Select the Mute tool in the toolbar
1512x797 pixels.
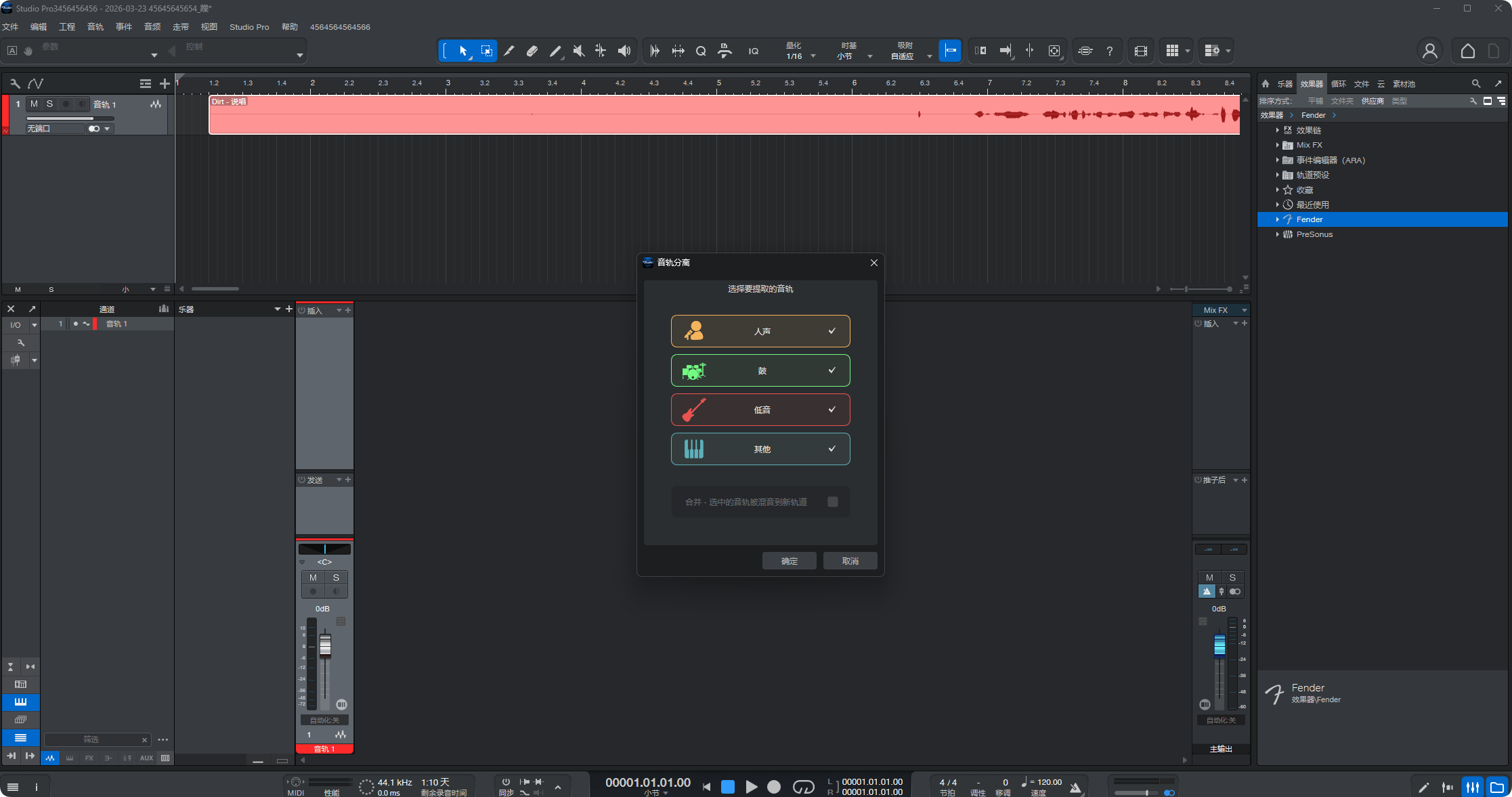pos(578,51)
